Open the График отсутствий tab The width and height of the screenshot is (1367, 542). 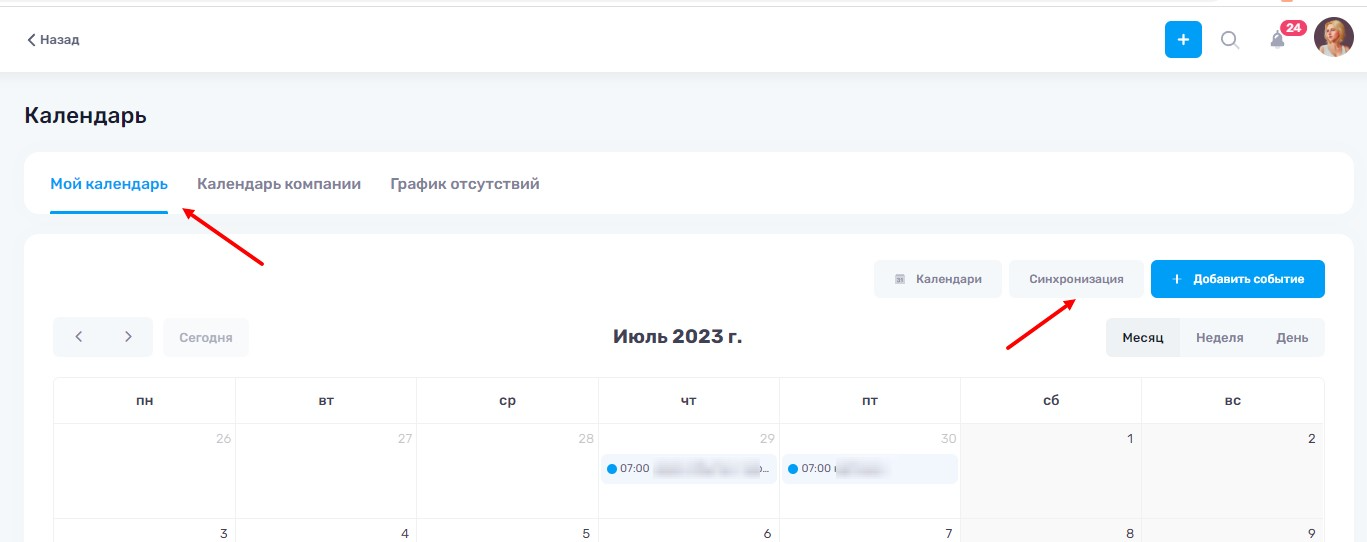point(465,184)
